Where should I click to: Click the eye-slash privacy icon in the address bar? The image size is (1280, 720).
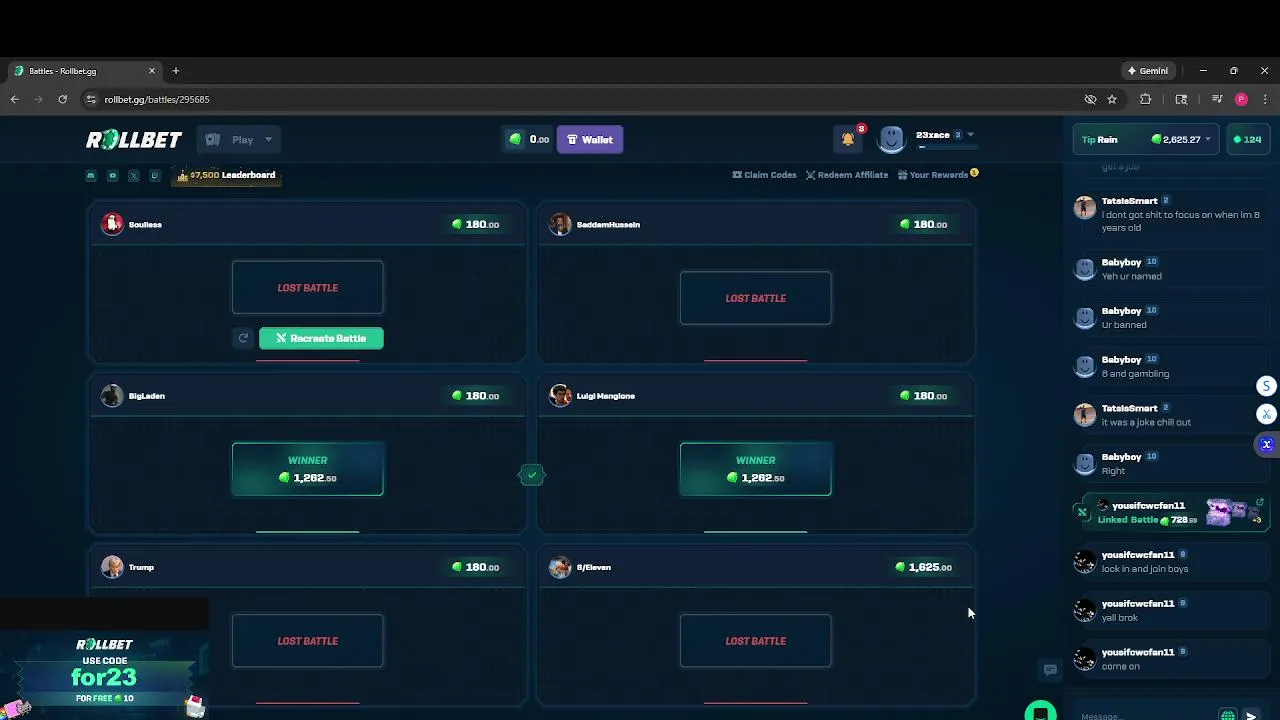[x=1091, y=99]
